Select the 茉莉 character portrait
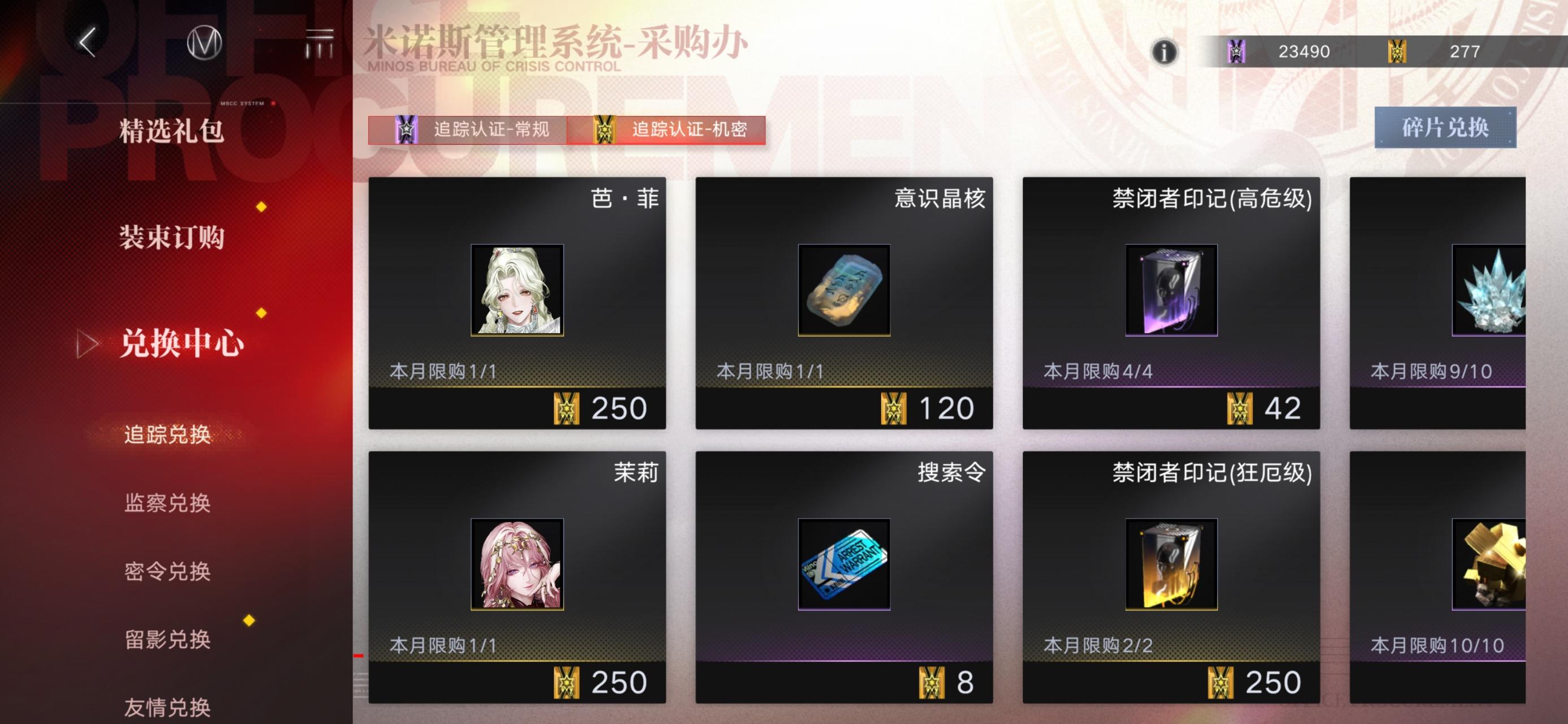 (517, 564)
